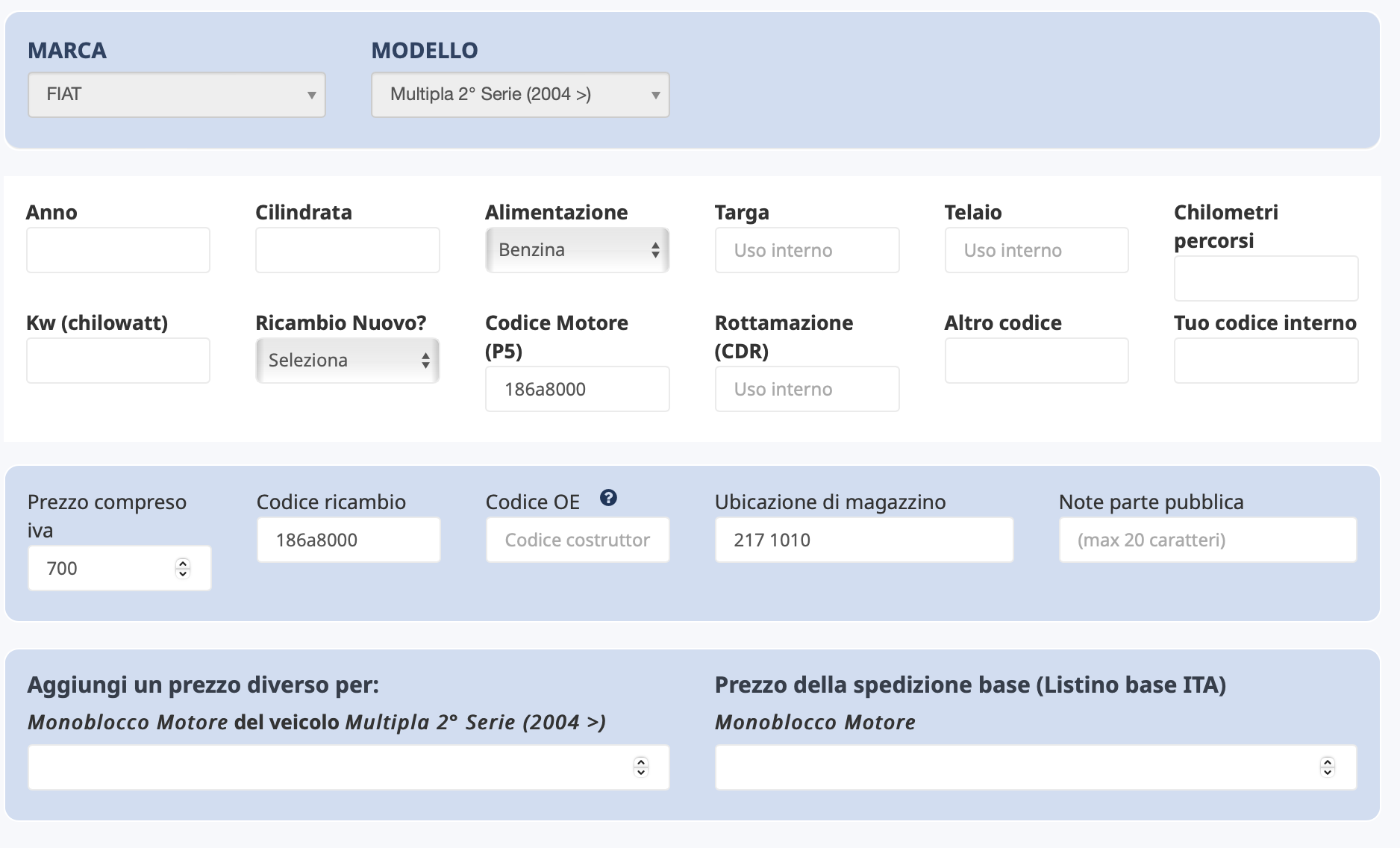Click the Chilometri percorsi input
This screenshot has width=1400, height=848.
point(1266,278)
